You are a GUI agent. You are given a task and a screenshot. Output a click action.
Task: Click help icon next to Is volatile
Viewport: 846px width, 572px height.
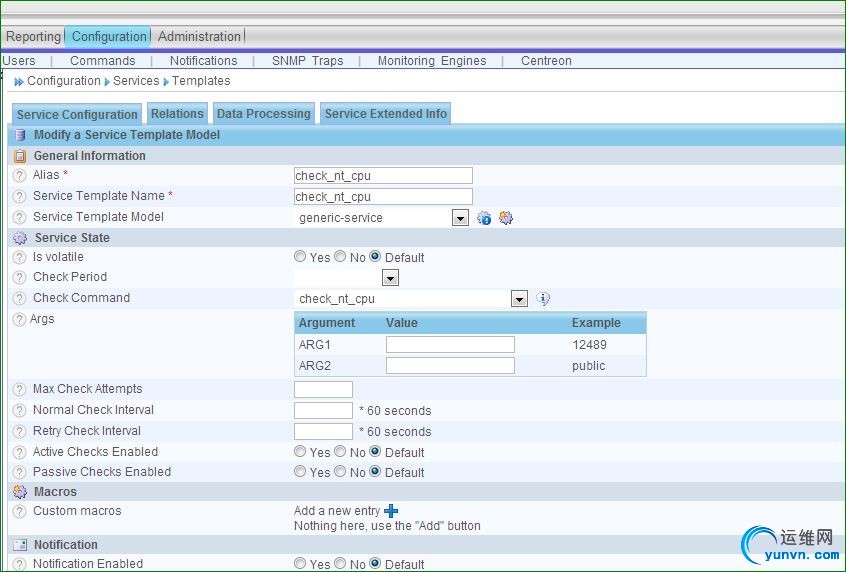19,257
